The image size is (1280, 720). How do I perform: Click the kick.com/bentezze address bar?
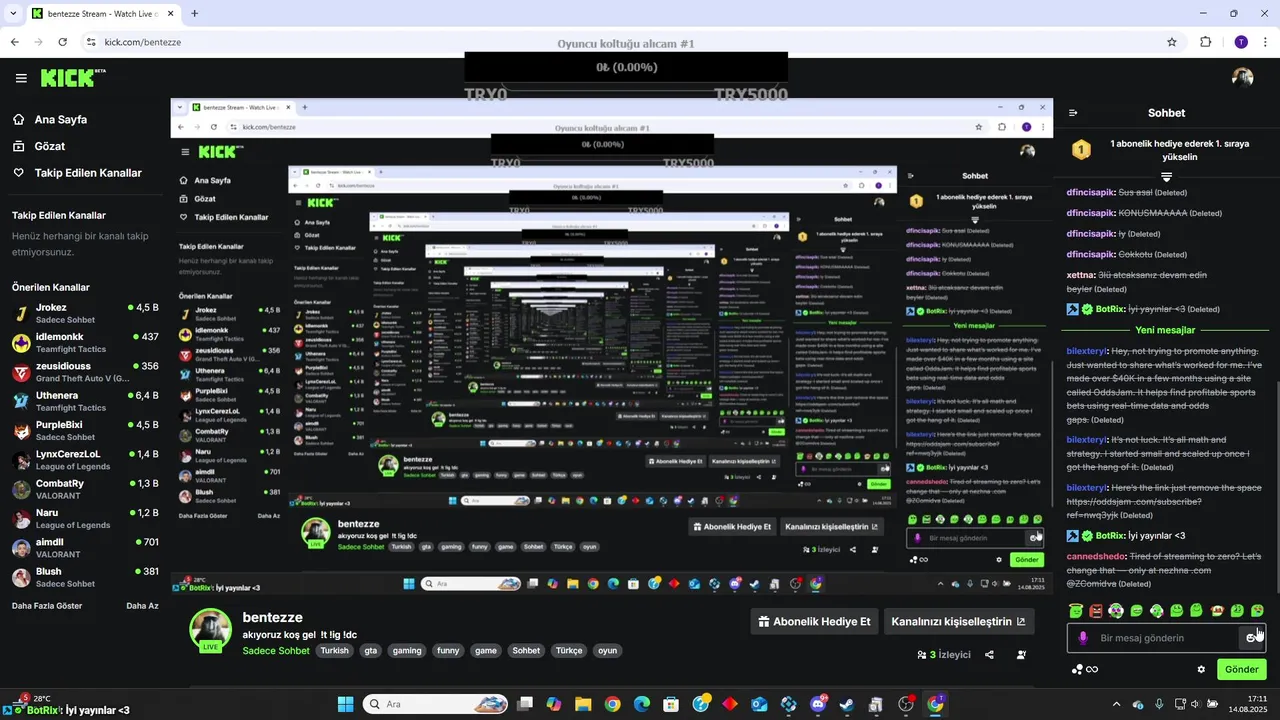[620, 42]
